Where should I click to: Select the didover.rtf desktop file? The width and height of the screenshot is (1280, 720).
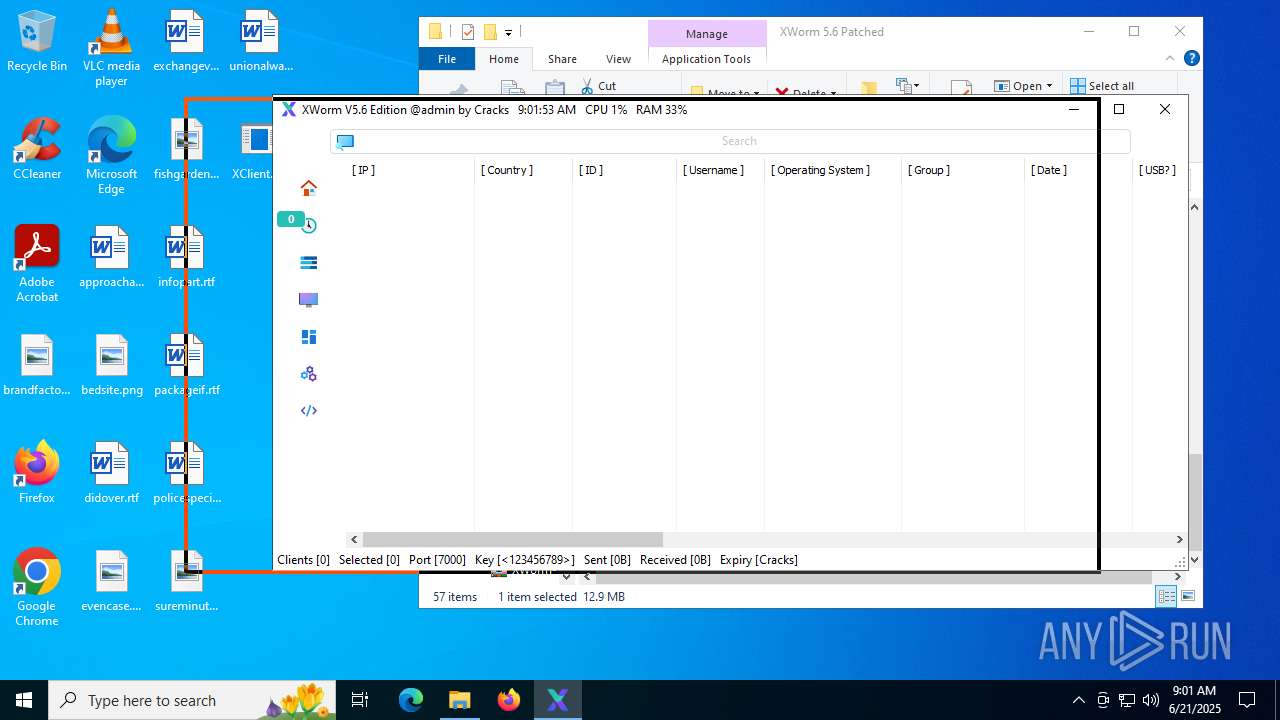(111, 472)
